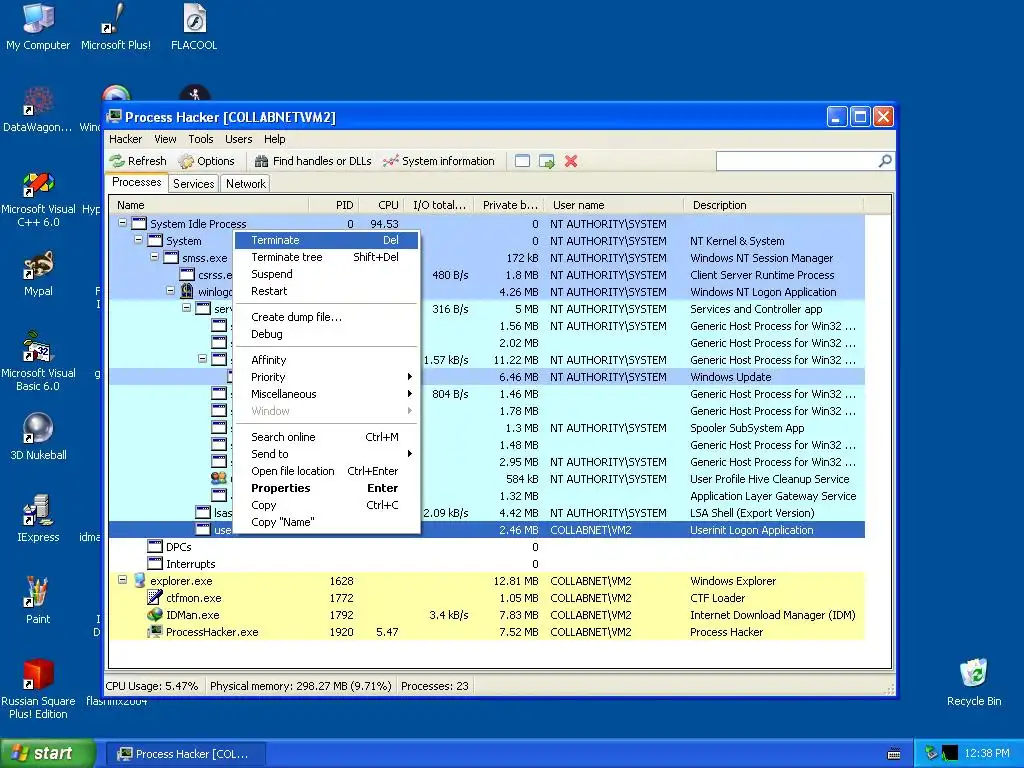1024x768 pixels.
Task: Click Create dump file… entry
Action: [x=326, y=317]
